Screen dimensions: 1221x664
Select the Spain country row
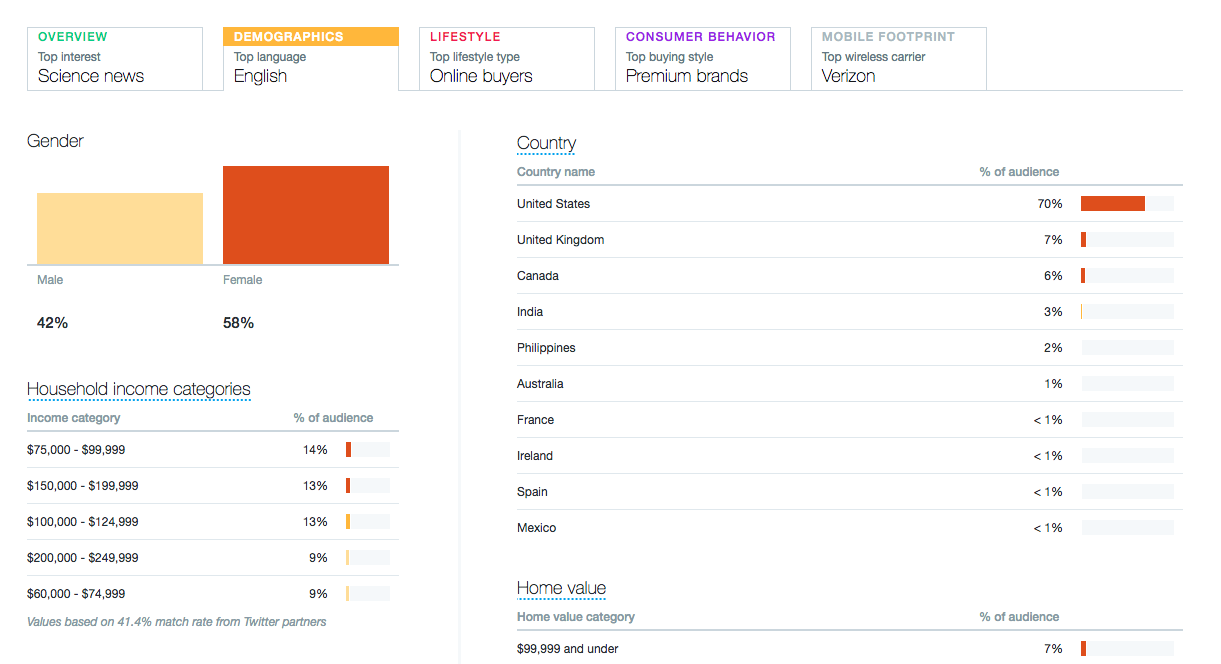[849, 492]
